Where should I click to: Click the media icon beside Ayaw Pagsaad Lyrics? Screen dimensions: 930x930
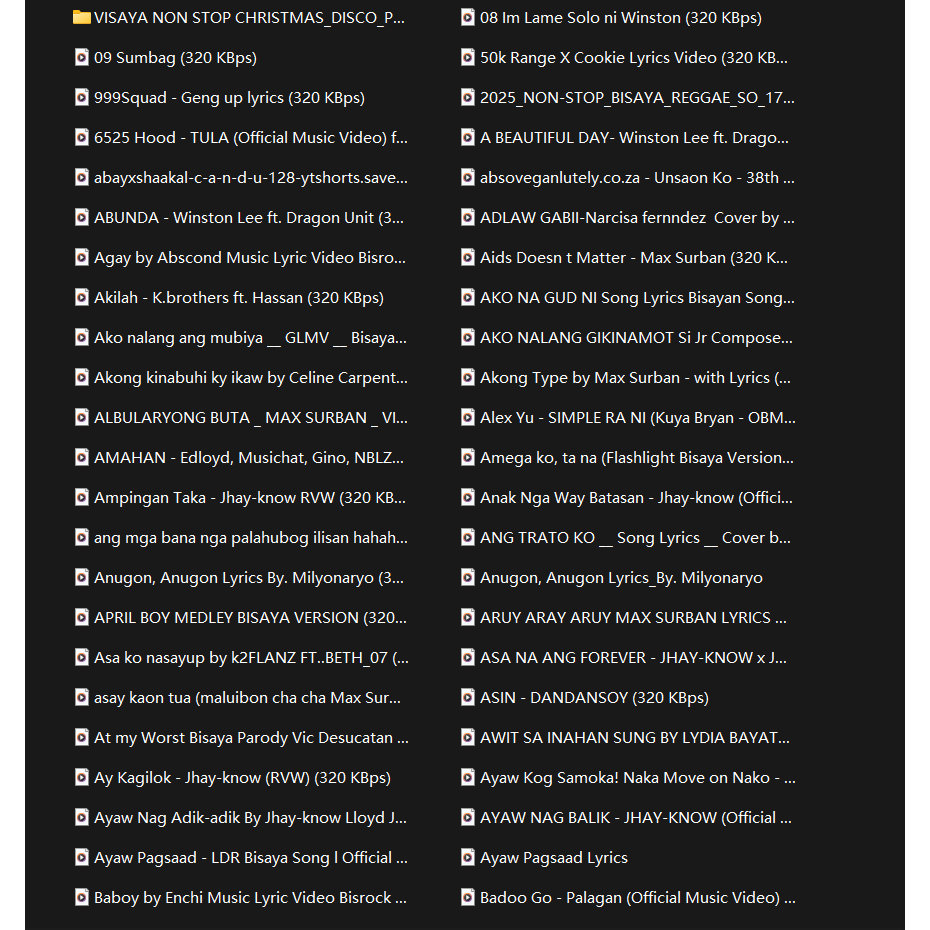468,858
